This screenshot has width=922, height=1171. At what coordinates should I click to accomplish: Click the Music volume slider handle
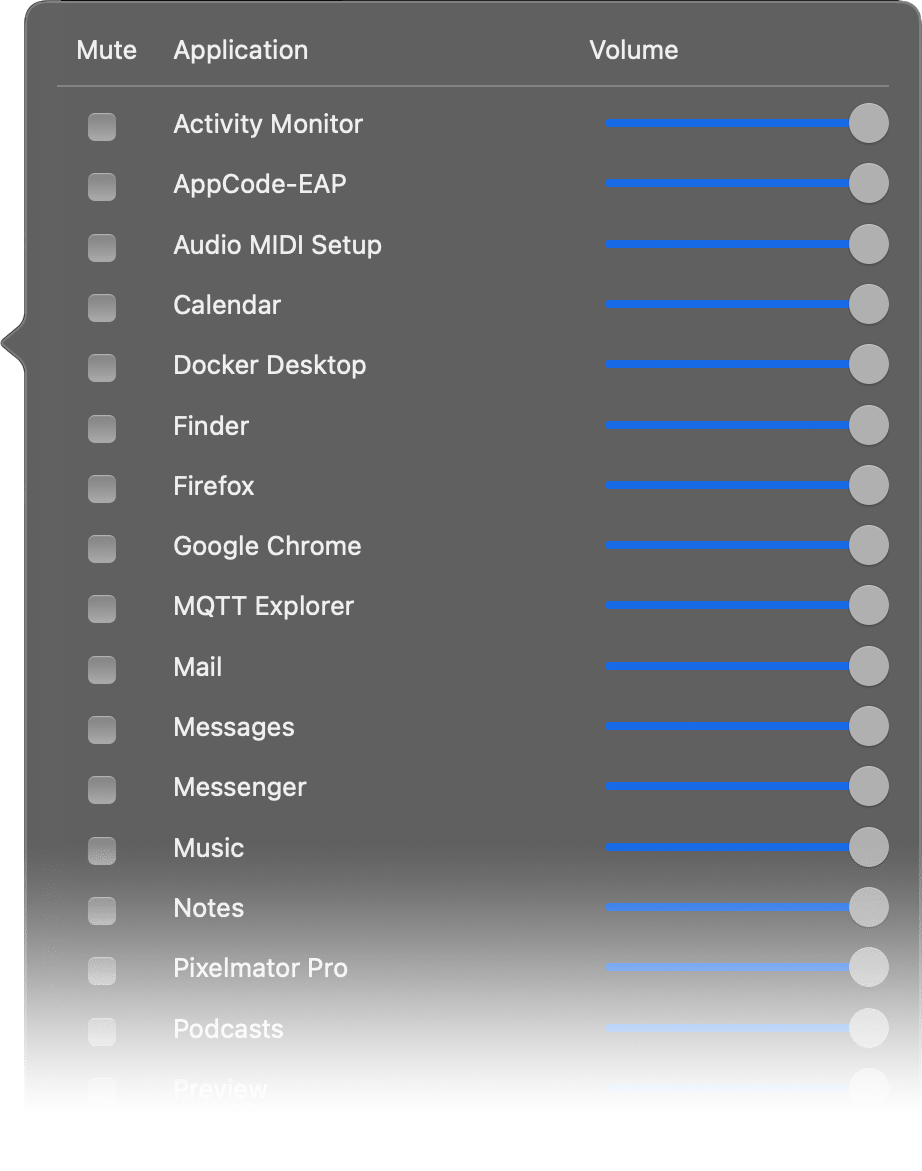[868, 847]
